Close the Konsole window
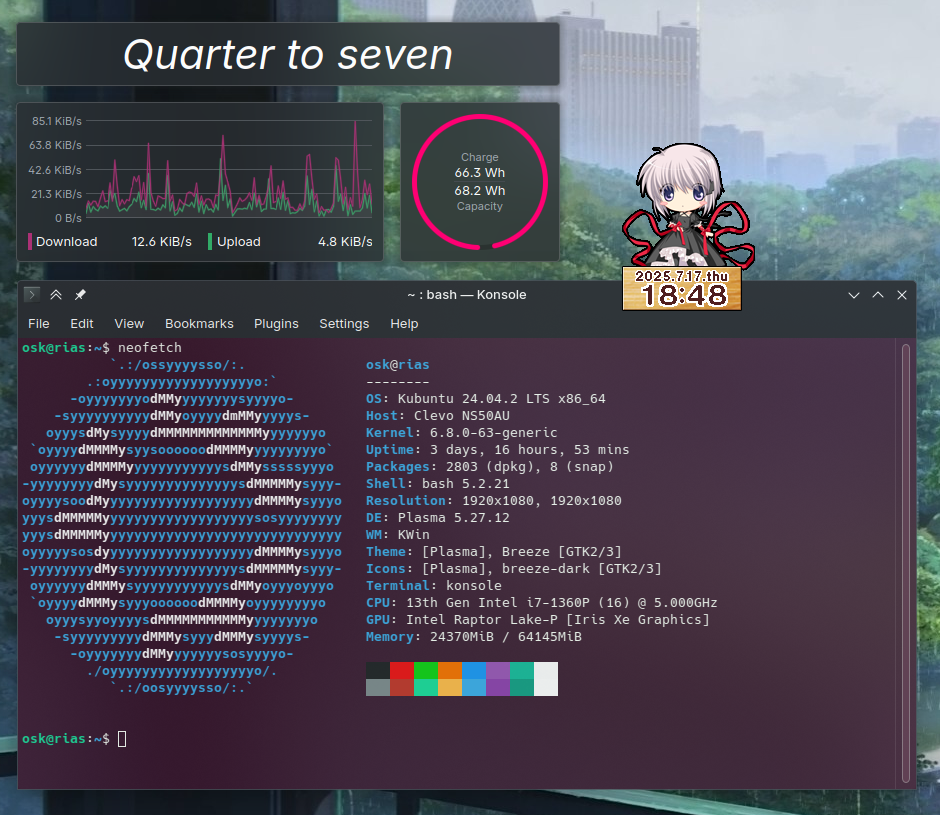Screen dimensions: 940x815 pos(902,295)
